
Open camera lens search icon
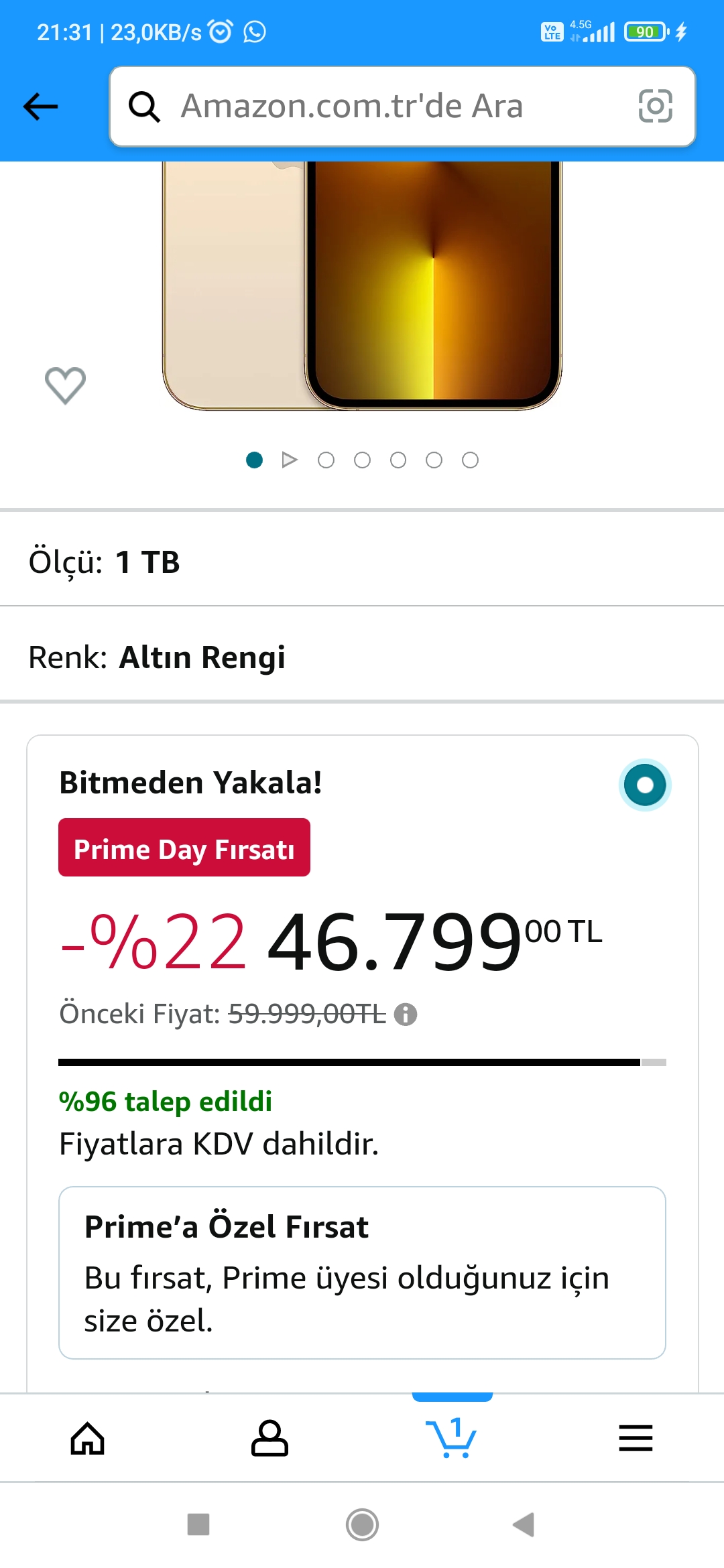coord(655,107)
